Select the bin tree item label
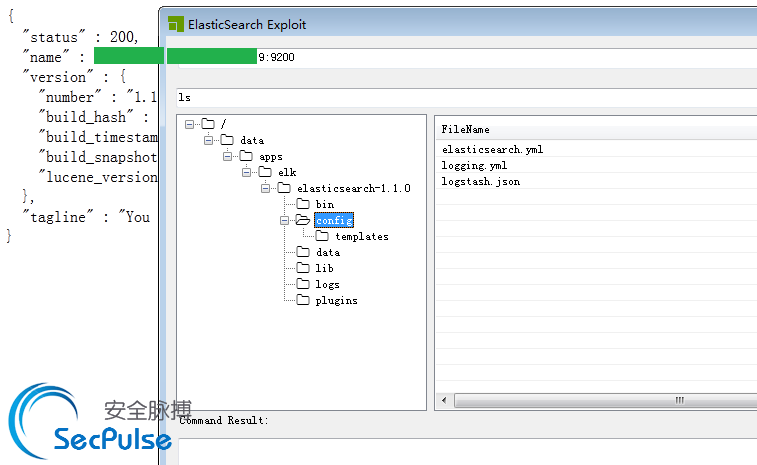Image resolution: width=757 pixels, height=465 pixels. pyautogui.click(x=324, y=204)
